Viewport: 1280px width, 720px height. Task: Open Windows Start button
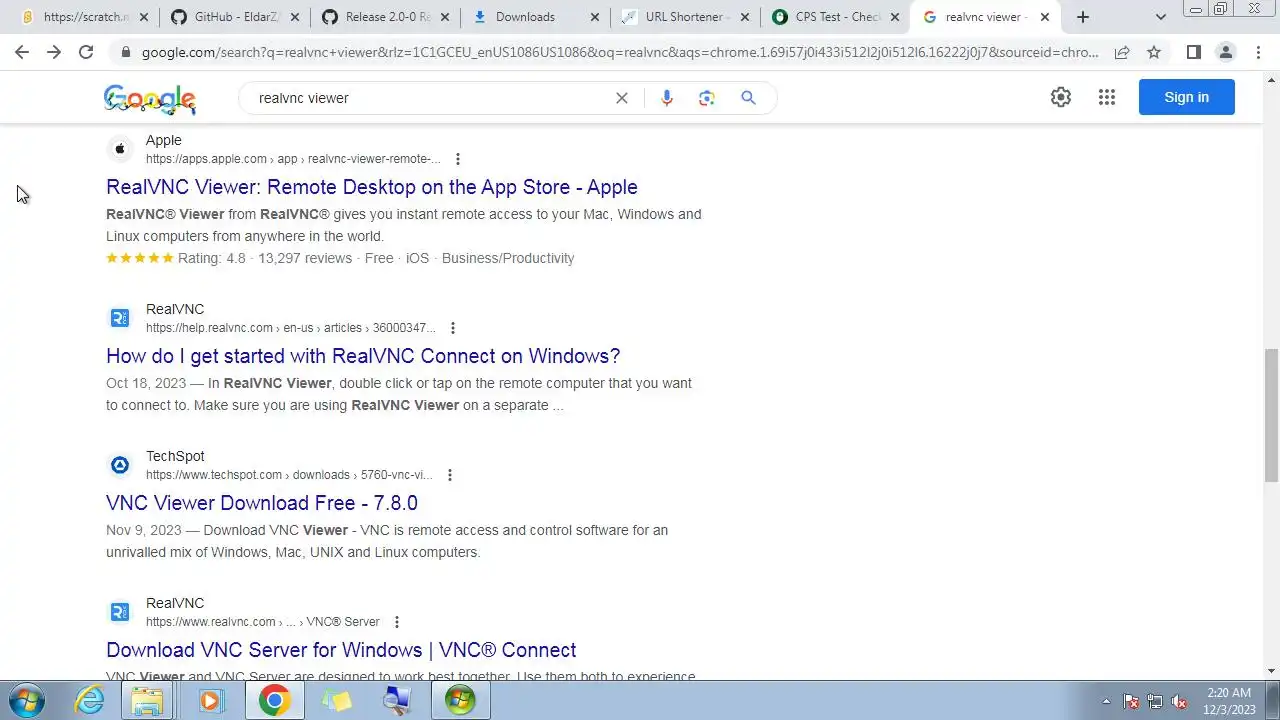point(26,700)
